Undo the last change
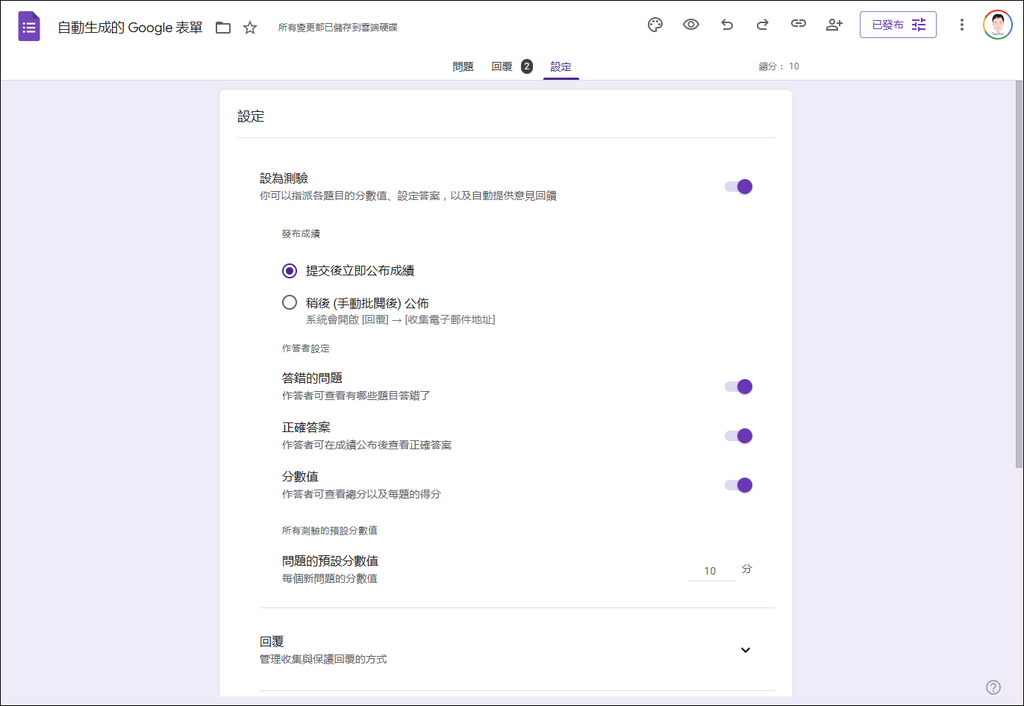 727,25
